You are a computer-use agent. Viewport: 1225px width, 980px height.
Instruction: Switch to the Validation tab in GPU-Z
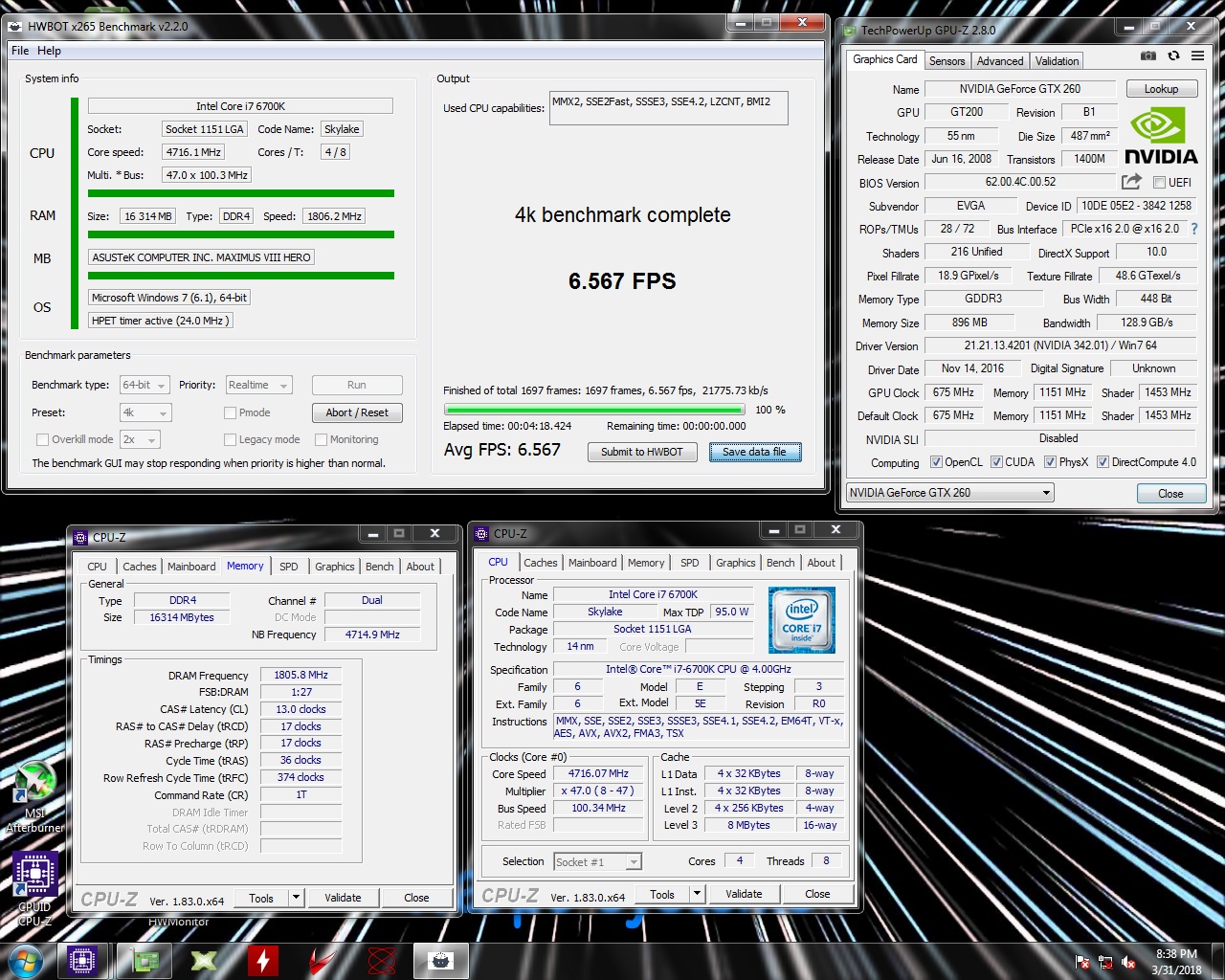1057,60
